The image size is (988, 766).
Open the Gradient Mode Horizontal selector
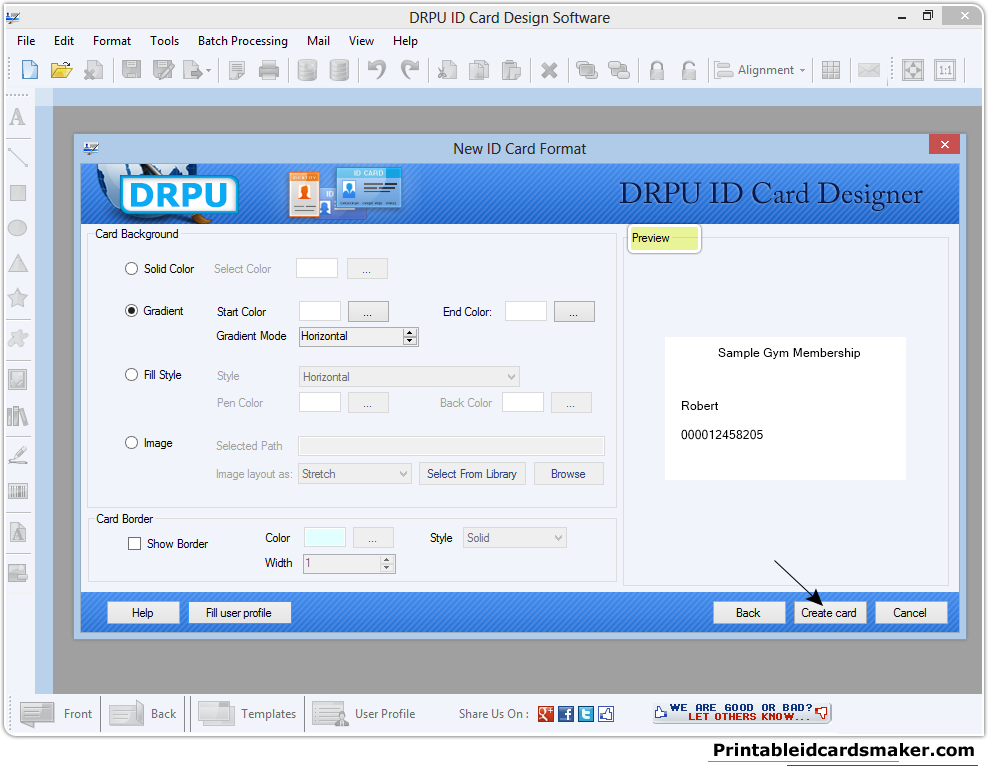(359, 336)
